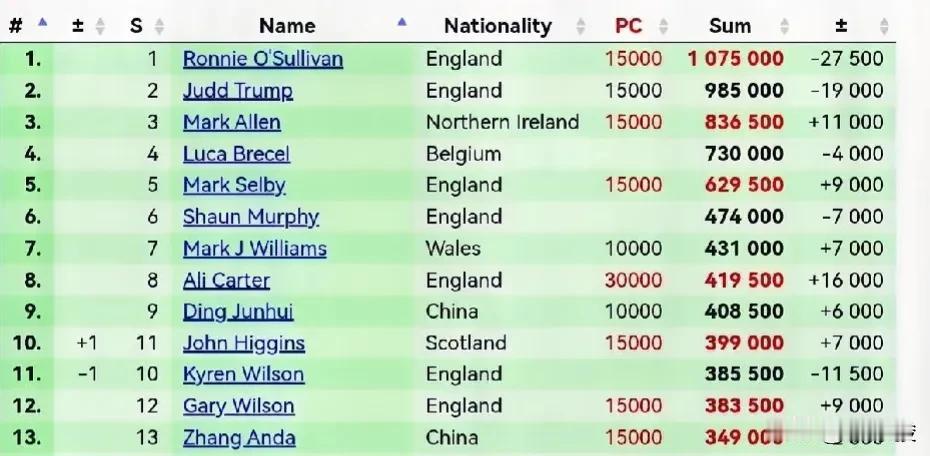Open John Higgins player link

(x=244, y=343)
